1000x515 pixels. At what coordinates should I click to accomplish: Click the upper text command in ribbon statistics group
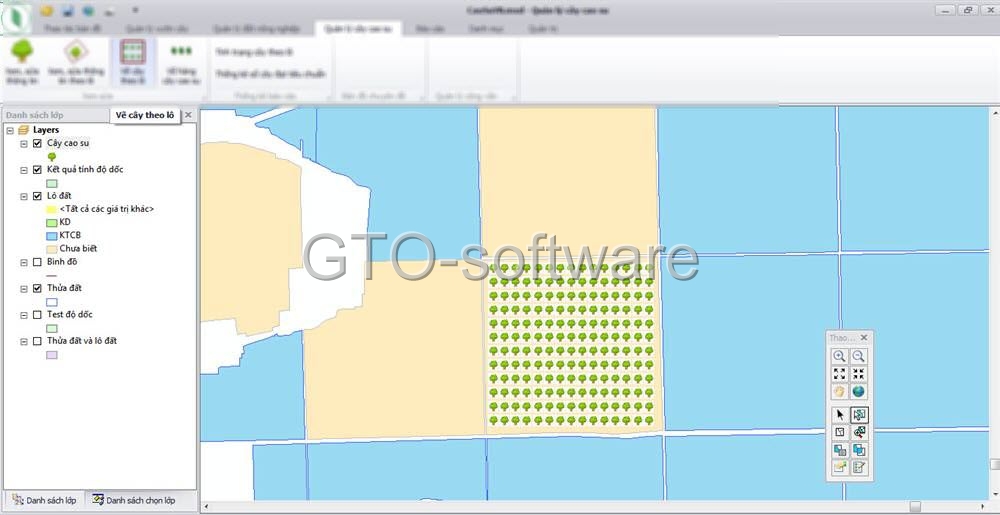(x=254, y=51)
